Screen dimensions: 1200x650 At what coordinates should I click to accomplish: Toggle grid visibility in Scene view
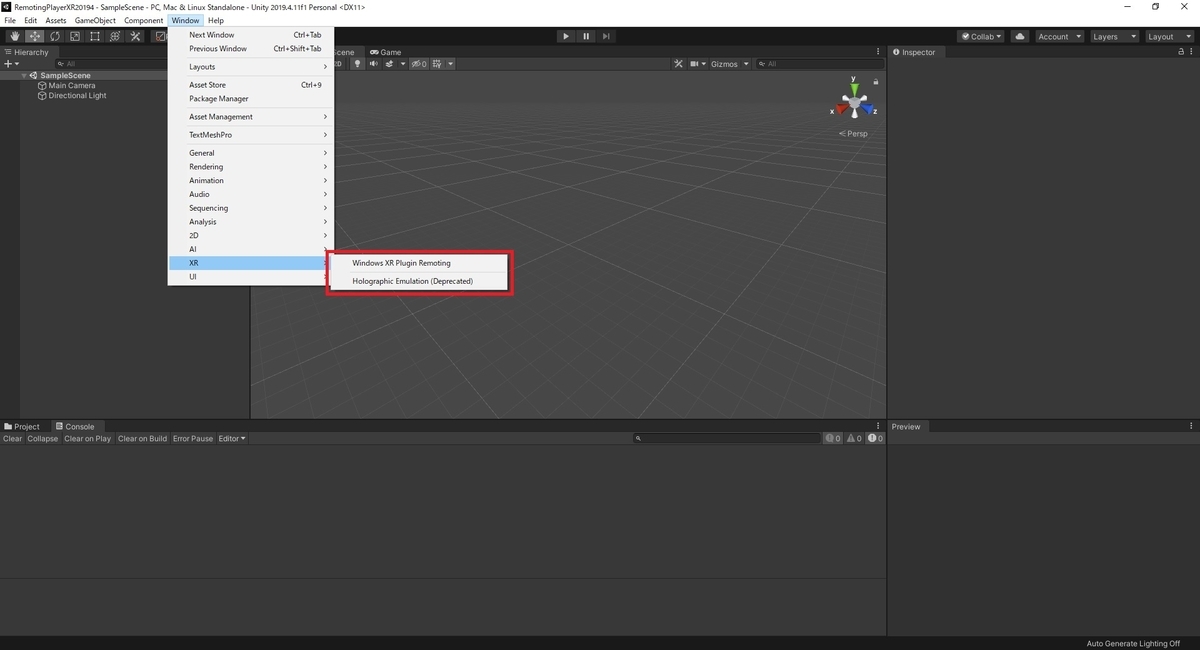pos(438,64)
